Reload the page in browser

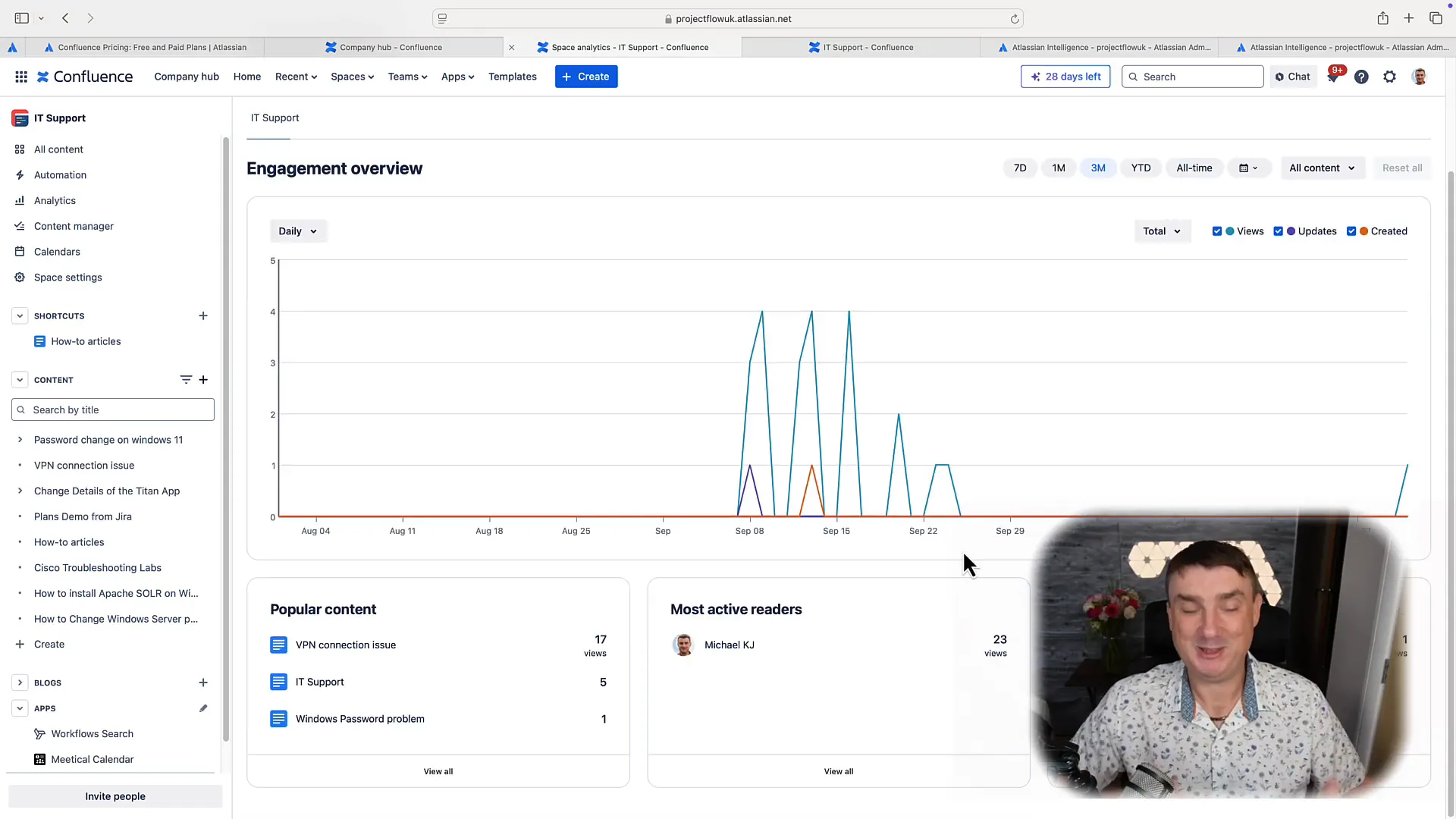pyautogui.click(x=1015, y=19)
